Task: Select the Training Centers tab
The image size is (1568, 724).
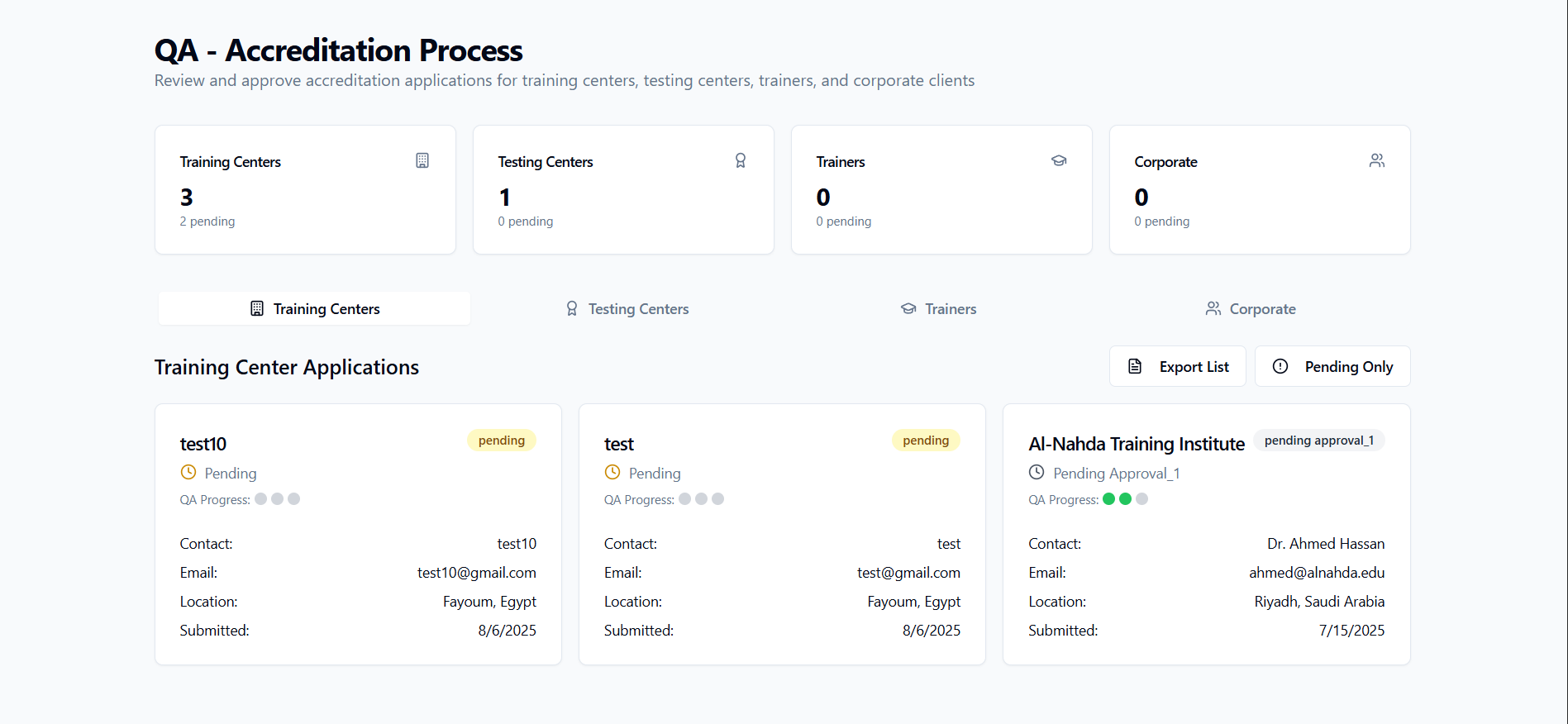Action: click(314, 309)
